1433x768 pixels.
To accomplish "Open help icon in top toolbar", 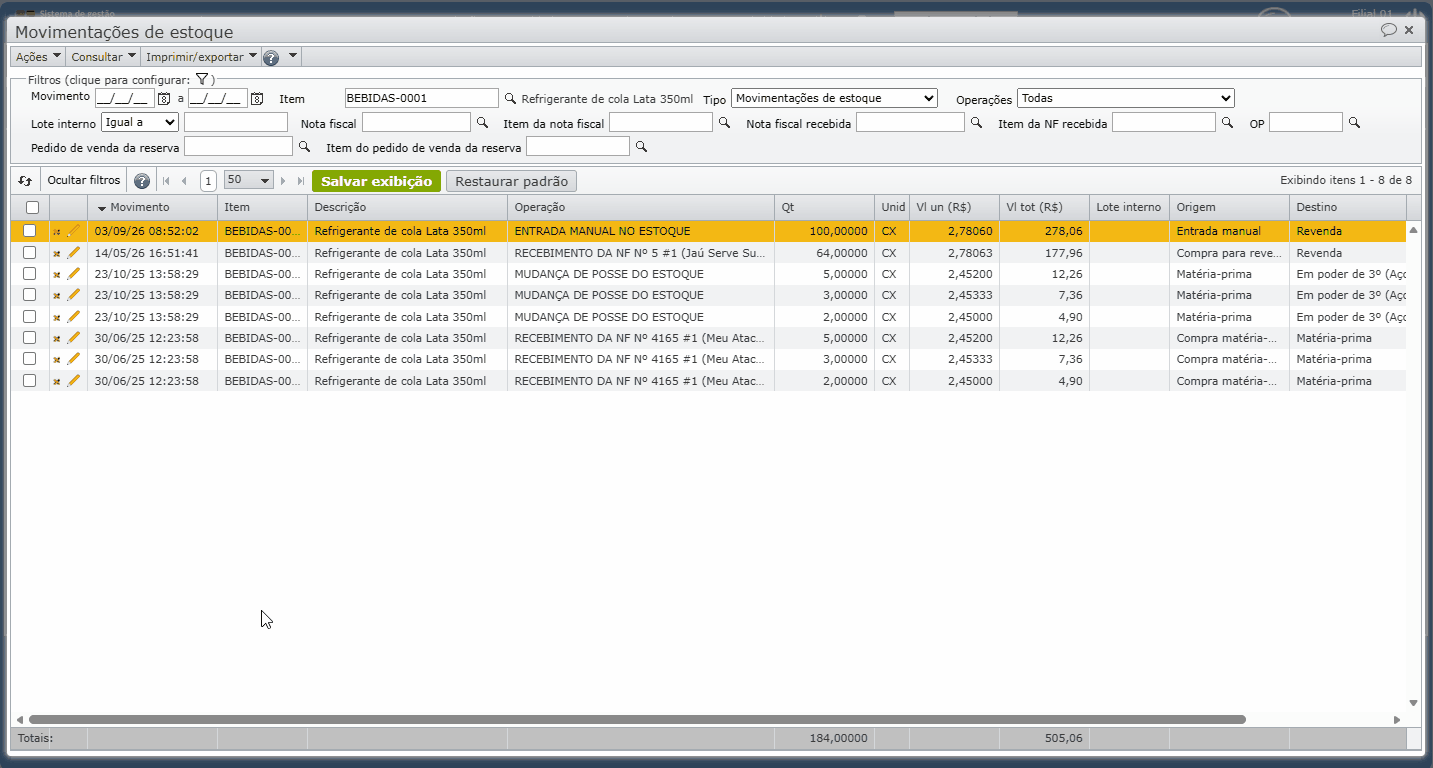I will click(x=271, y=57).
